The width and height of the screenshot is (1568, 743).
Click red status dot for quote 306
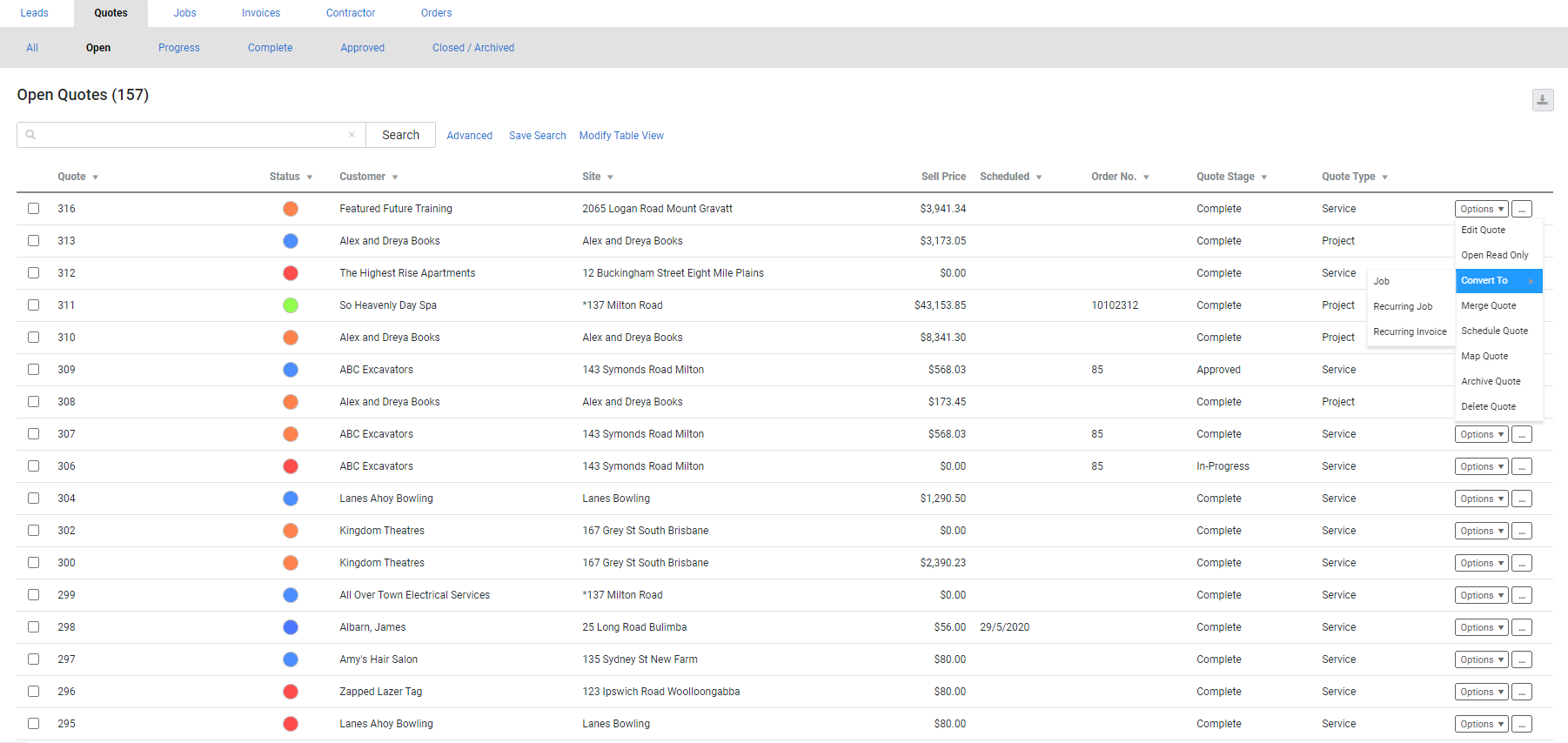point(291,466)
